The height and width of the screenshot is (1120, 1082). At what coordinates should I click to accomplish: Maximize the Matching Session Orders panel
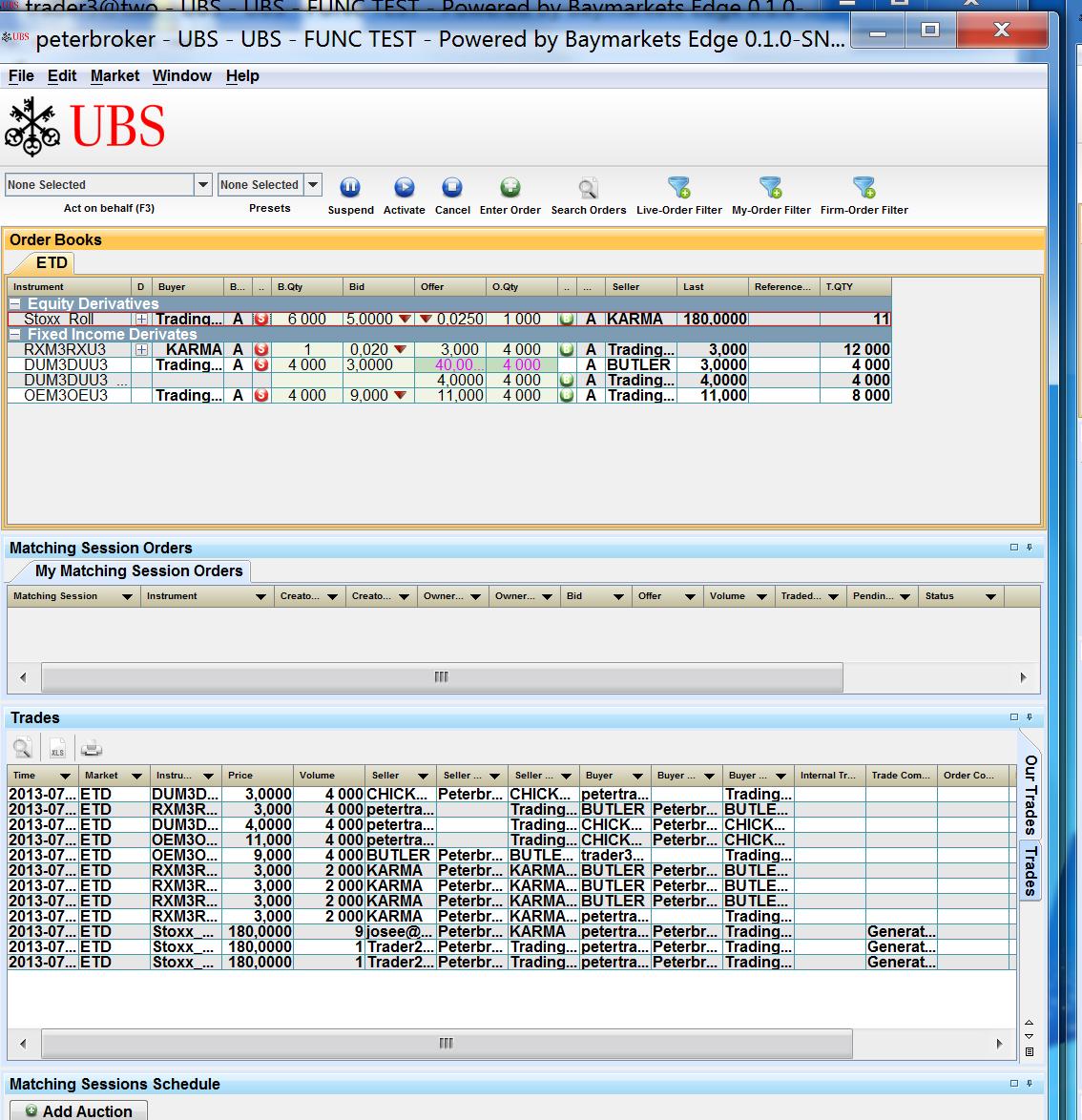[1013, 548]
